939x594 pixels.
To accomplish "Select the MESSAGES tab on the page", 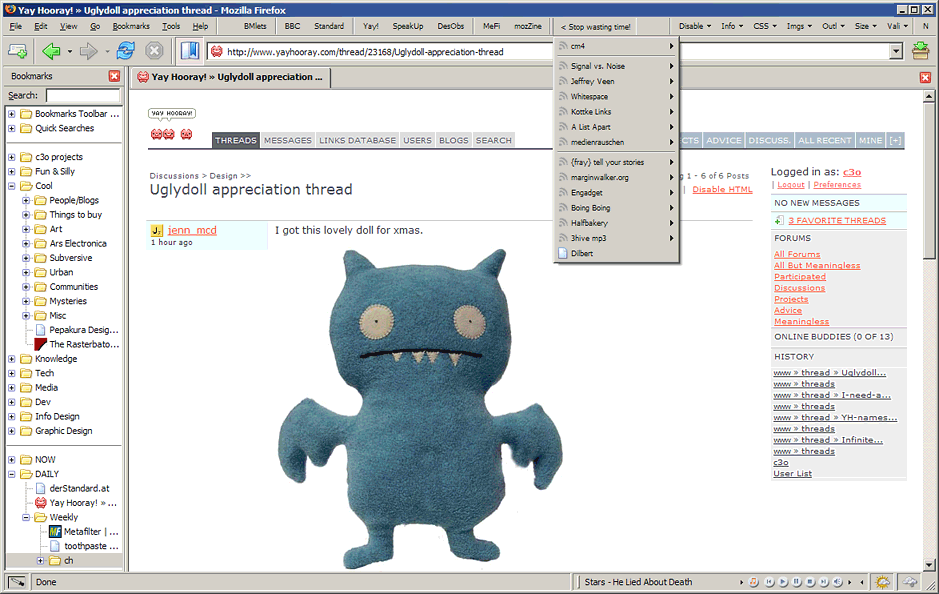I will click(287, 140).
